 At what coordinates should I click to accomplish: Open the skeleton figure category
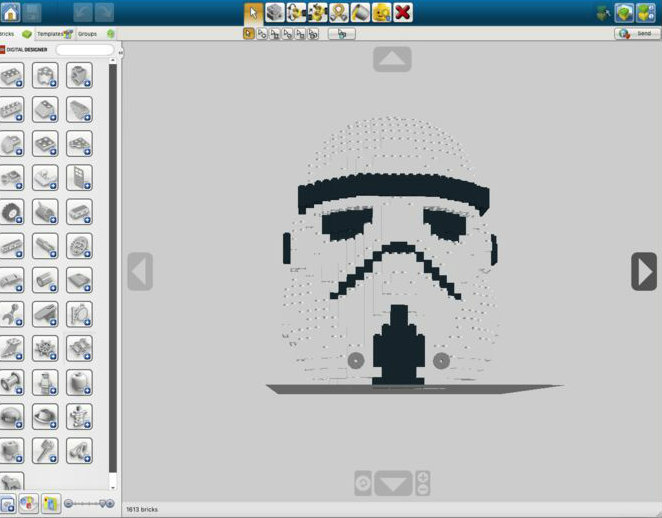pyautogui.click(x=79, y=417)
